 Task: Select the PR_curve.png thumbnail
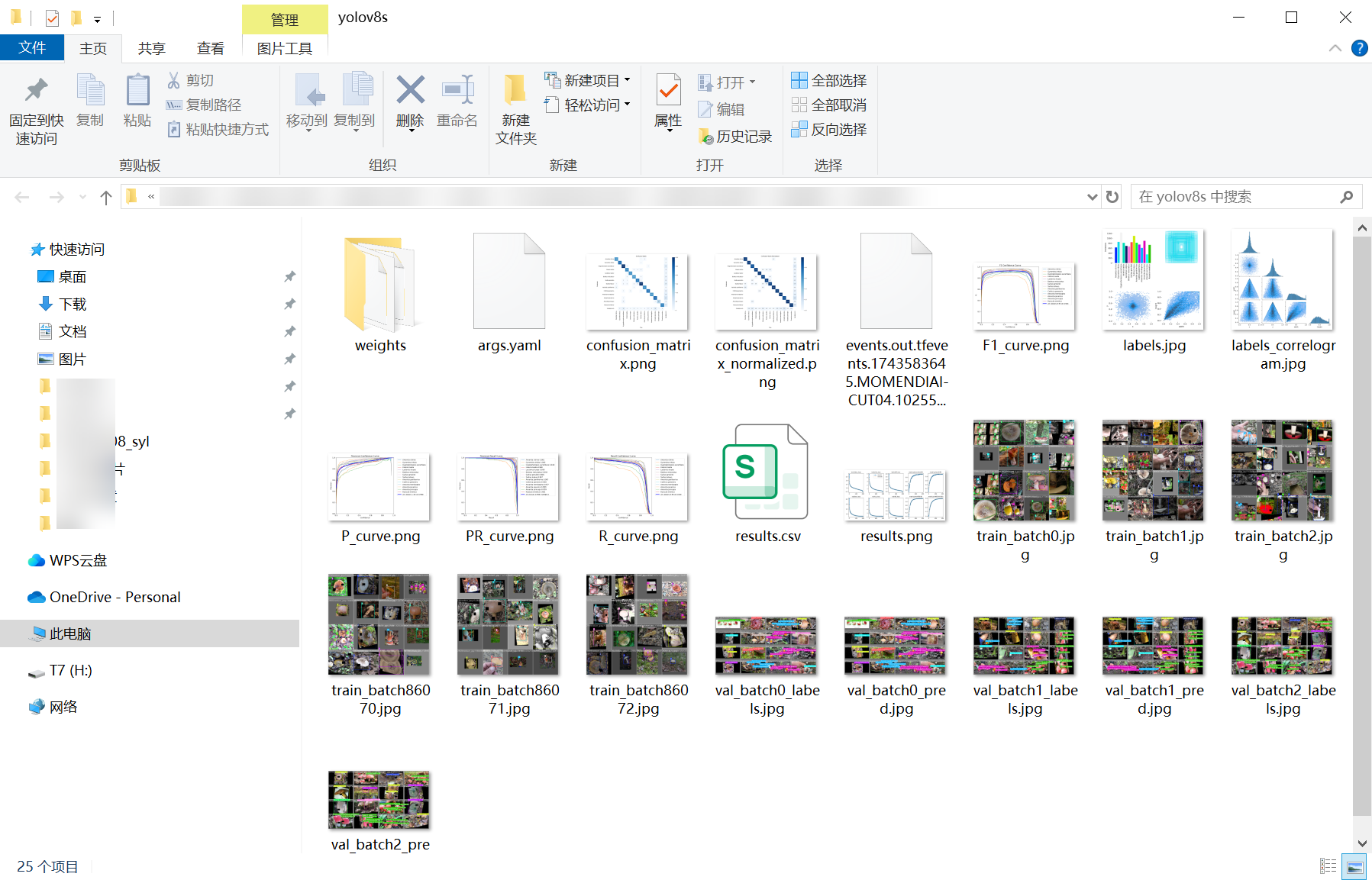pos(508,488)
